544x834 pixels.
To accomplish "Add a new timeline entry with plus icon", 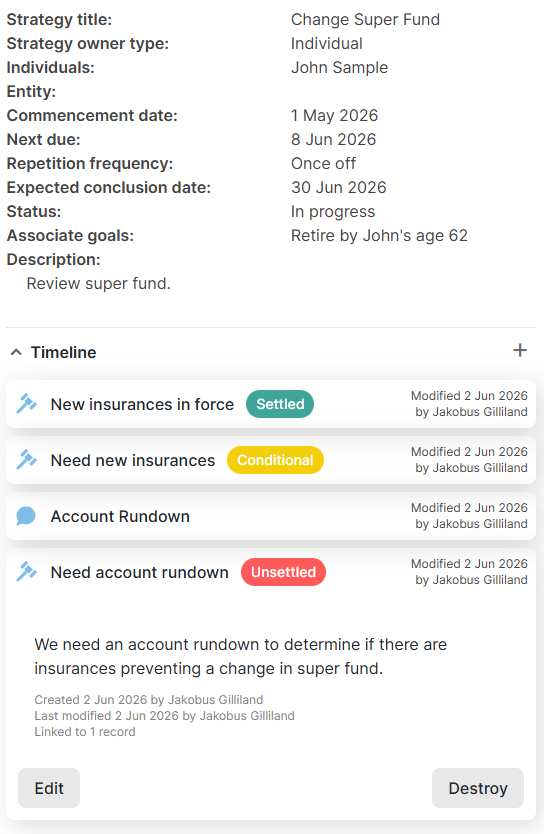I will [x=520, y=350].
